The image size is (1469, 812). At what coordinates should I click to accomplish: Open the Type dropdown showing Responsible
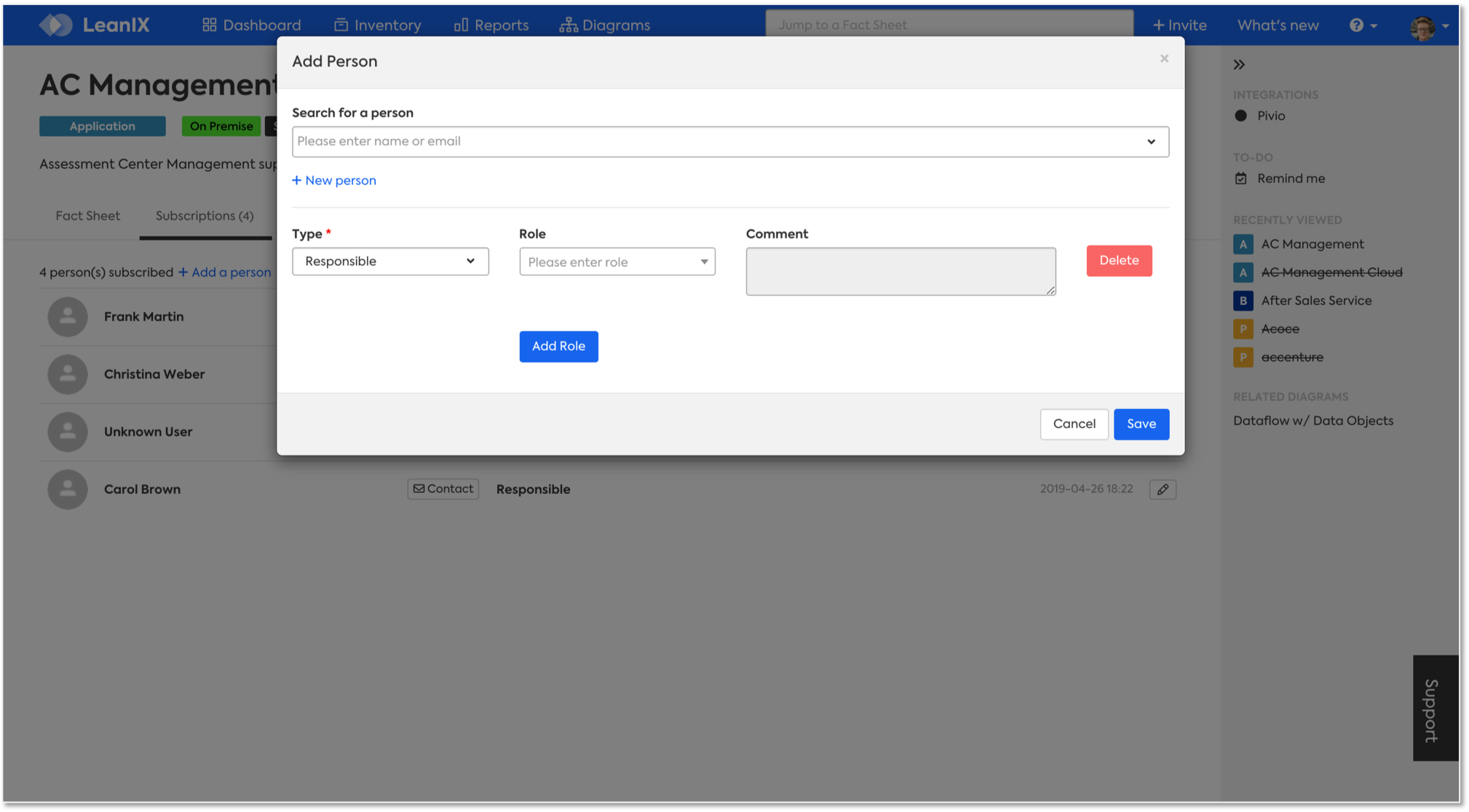pos(390,261)
